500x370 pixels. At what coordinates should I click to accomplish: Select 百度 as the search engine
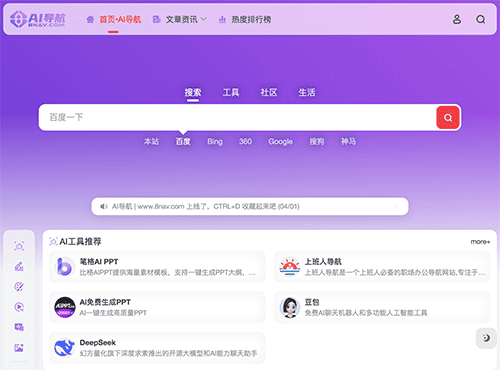pyautogui.click(x=183, y=142)
